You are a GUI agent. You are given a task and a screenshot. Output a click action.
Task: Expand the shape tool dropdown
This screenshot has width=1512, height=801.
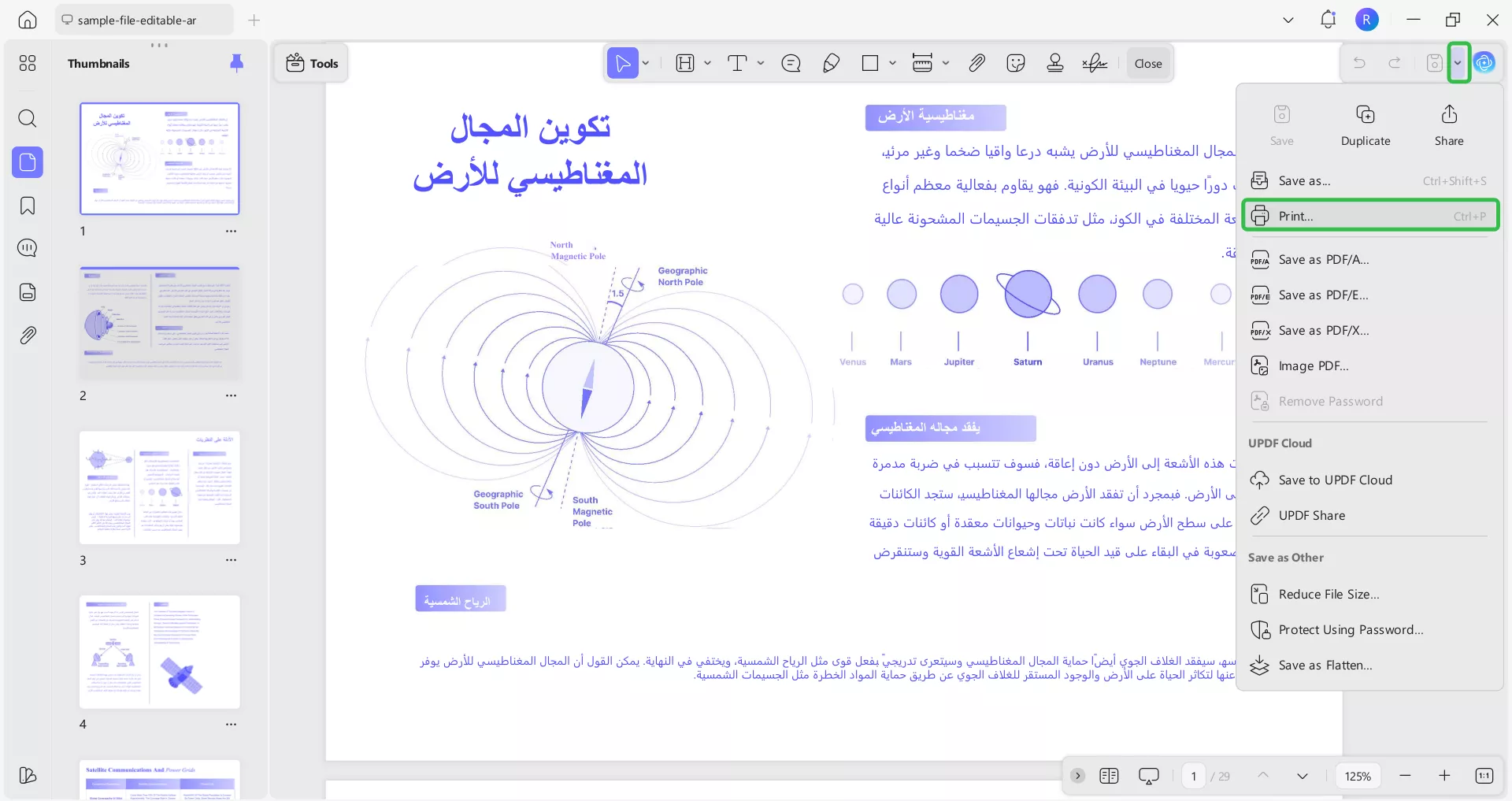pos(892,63)
